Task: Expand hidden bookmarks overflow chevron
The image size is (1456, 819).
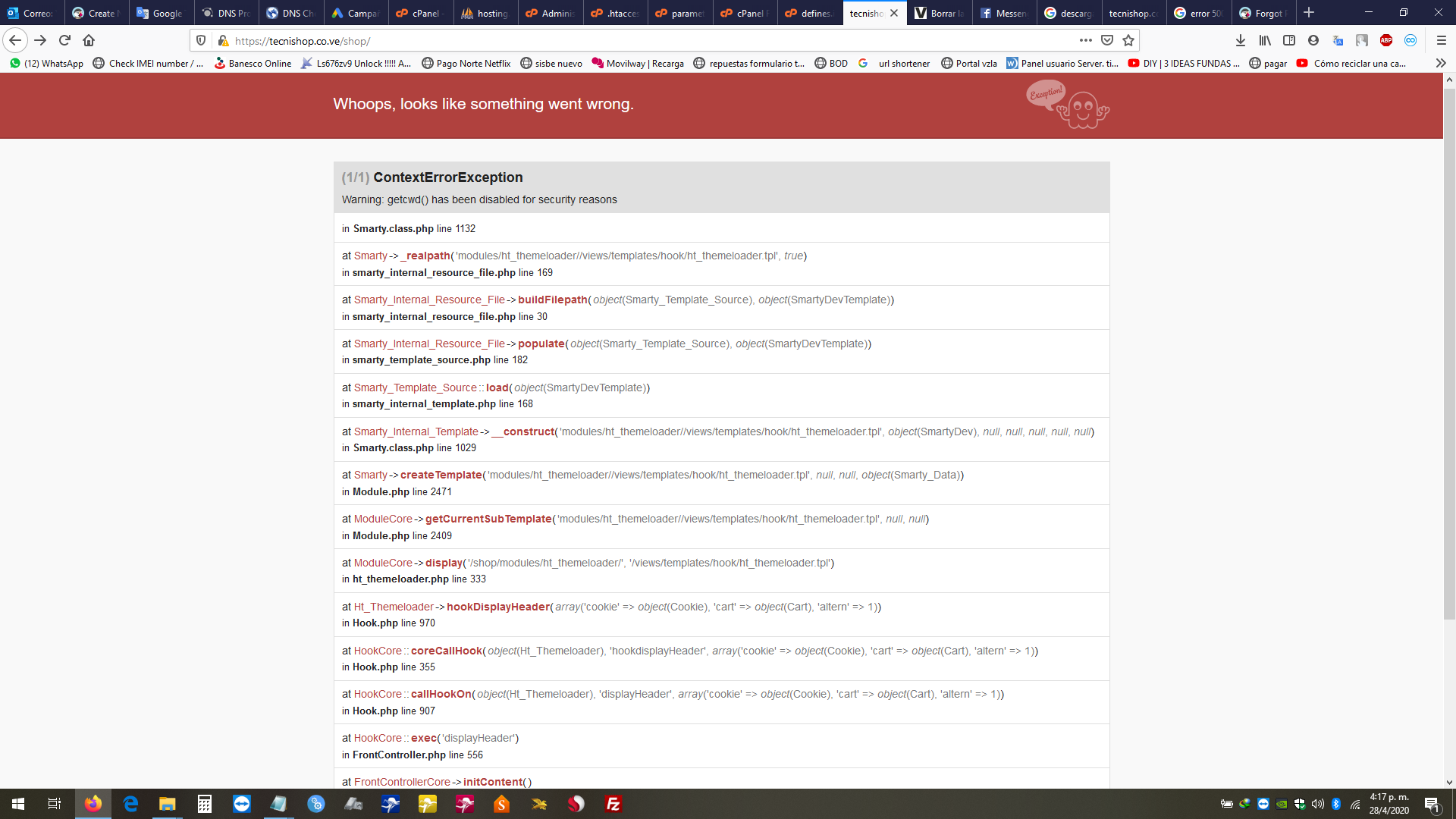Action: click(x=1441, y=64)
